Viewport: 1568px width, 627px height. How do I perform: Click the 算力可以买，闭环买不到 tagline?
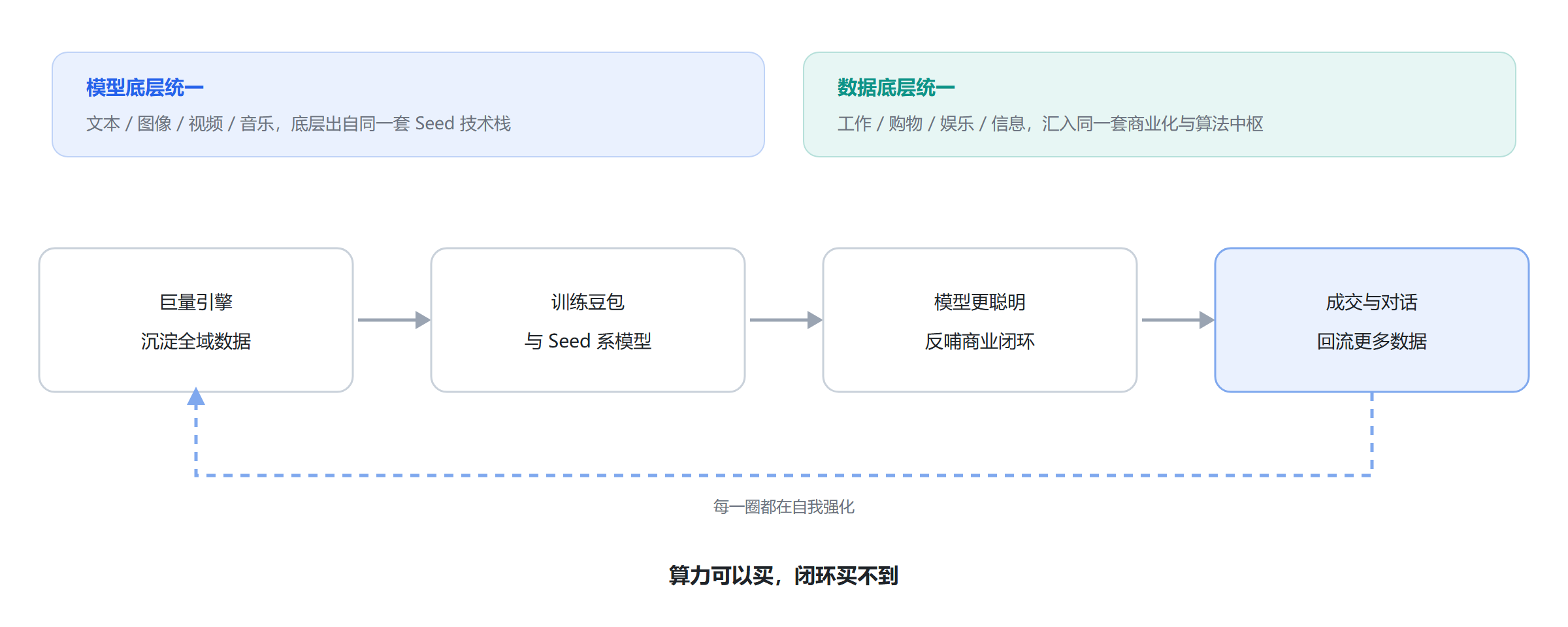click(784, 575)
